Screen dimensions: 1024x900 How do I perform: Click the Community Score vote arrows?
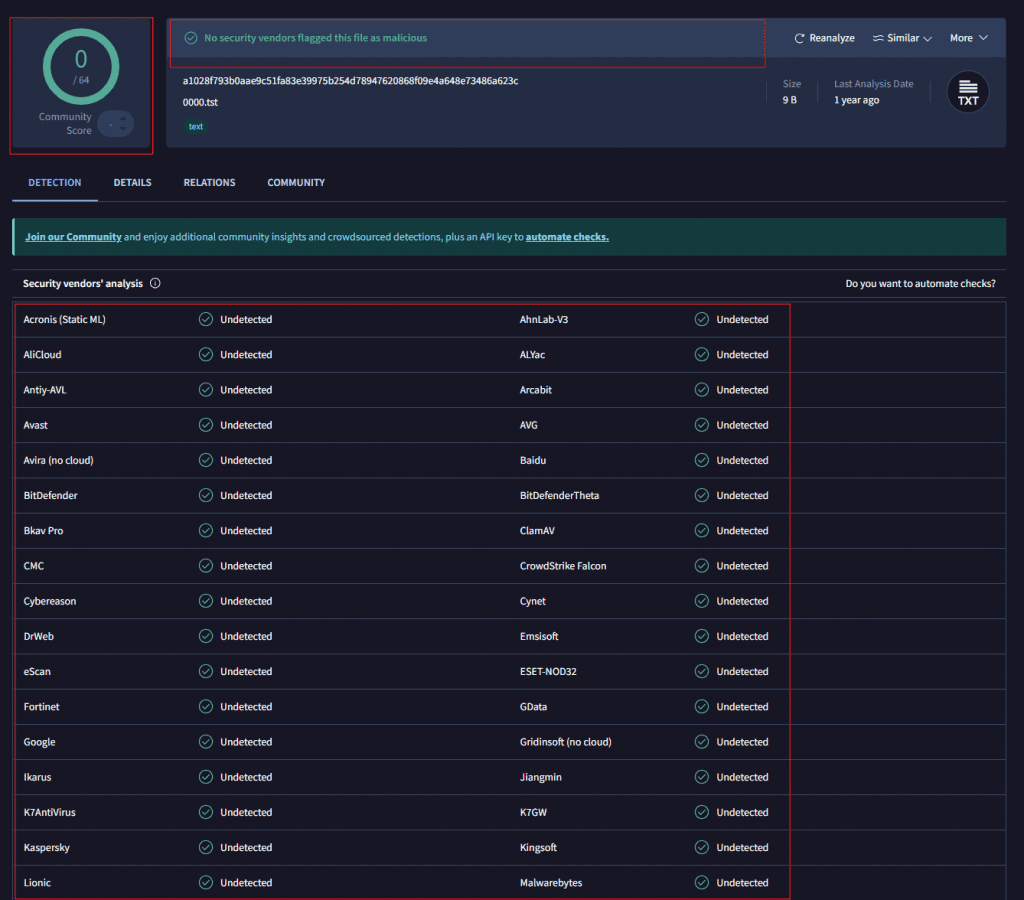tap(116, 124)
